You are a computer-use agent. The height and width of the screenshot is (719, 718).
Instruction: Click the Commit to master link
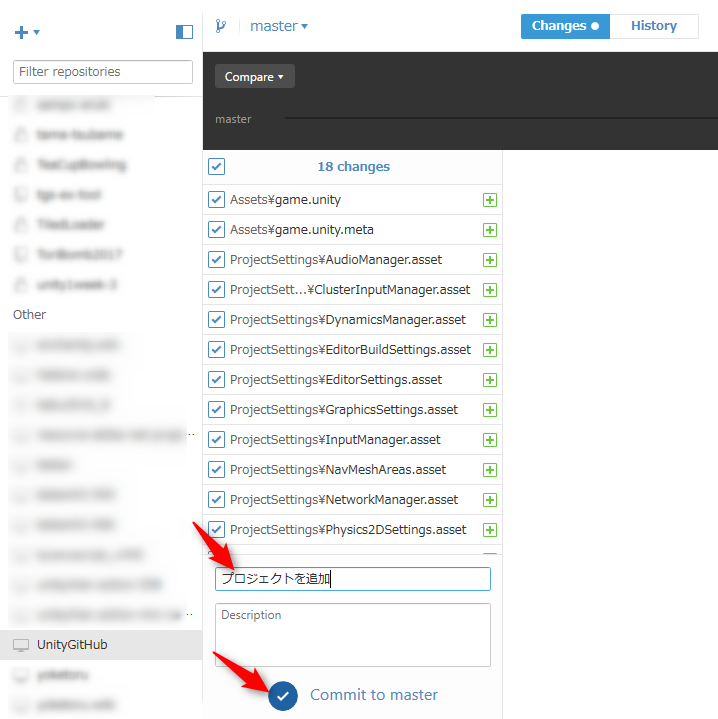click(374, 695)
